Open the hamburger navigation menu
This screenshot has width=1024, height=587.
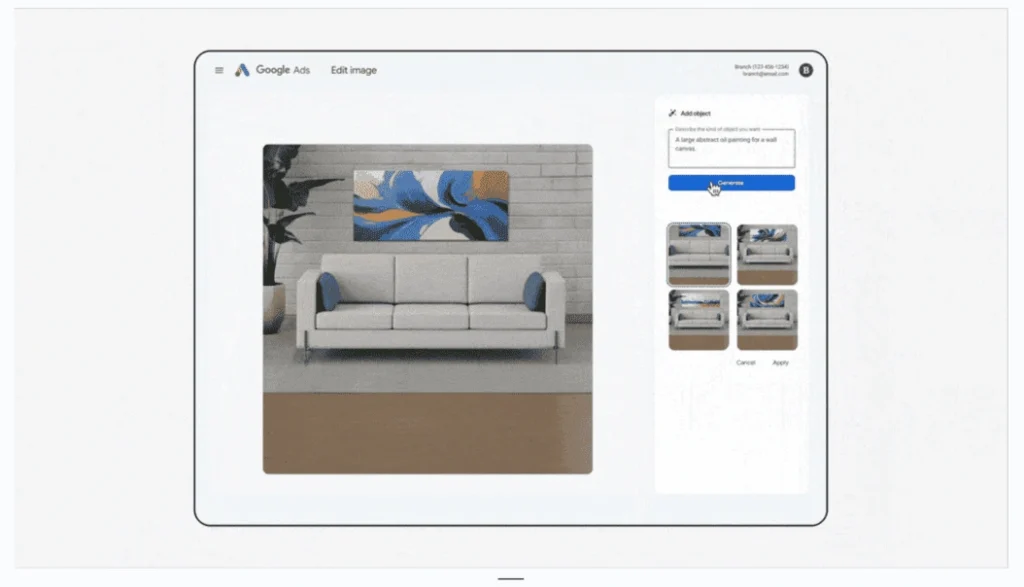click(x=219, y=70)
